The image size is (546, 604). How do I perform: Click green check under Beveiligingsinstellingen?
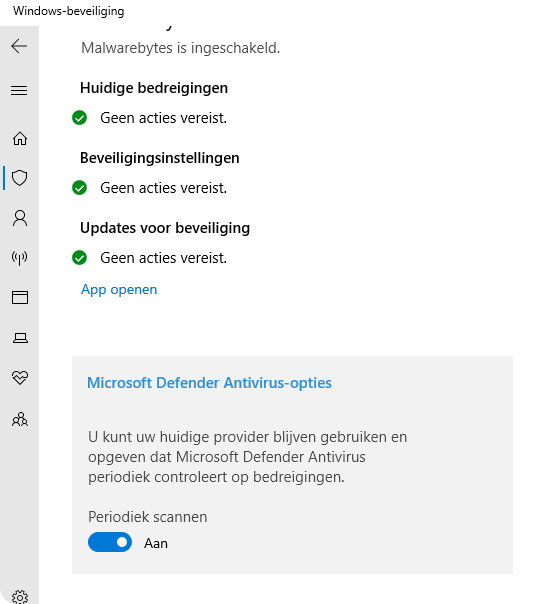point(79,188)
